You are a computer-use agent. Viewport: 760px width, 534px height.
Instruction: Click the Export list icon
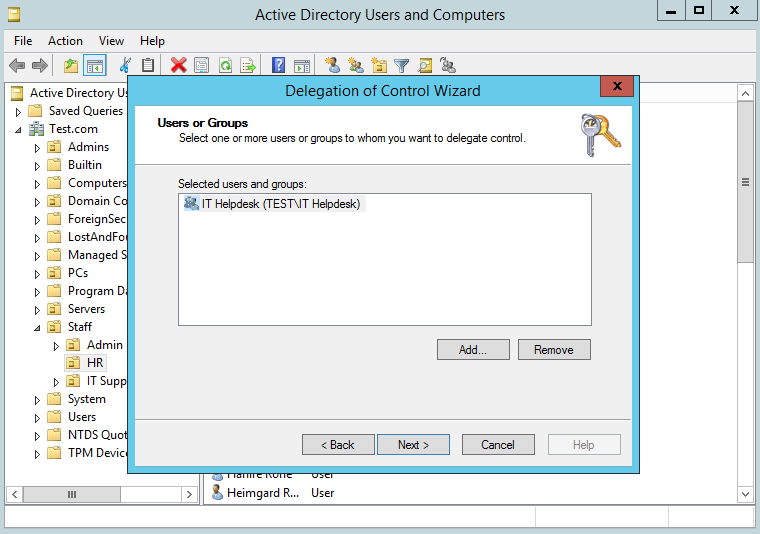[248, 65]
